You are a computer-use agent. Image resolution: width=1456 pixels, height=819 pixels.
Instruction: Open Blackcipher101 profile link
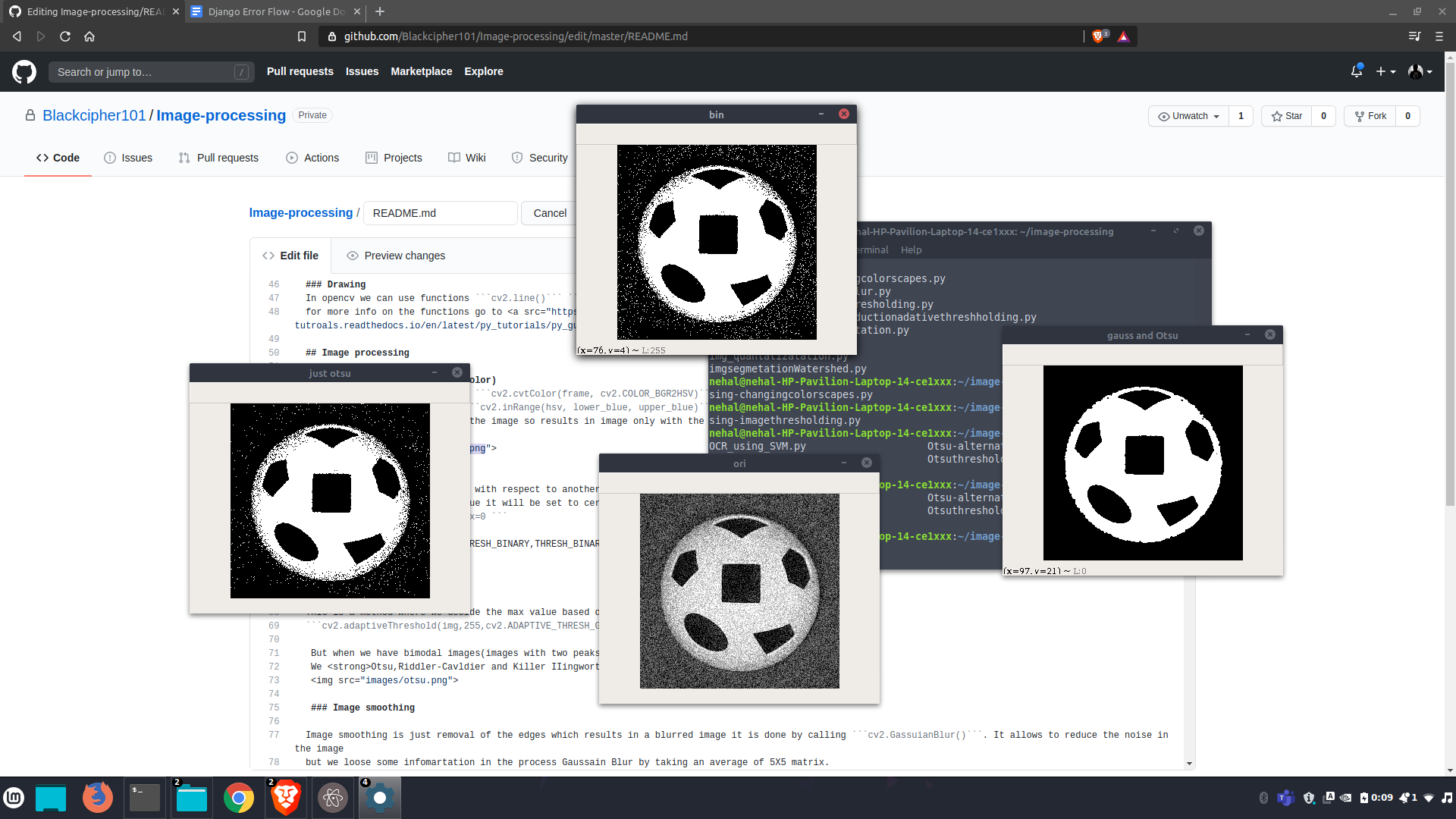coord(94,115)
